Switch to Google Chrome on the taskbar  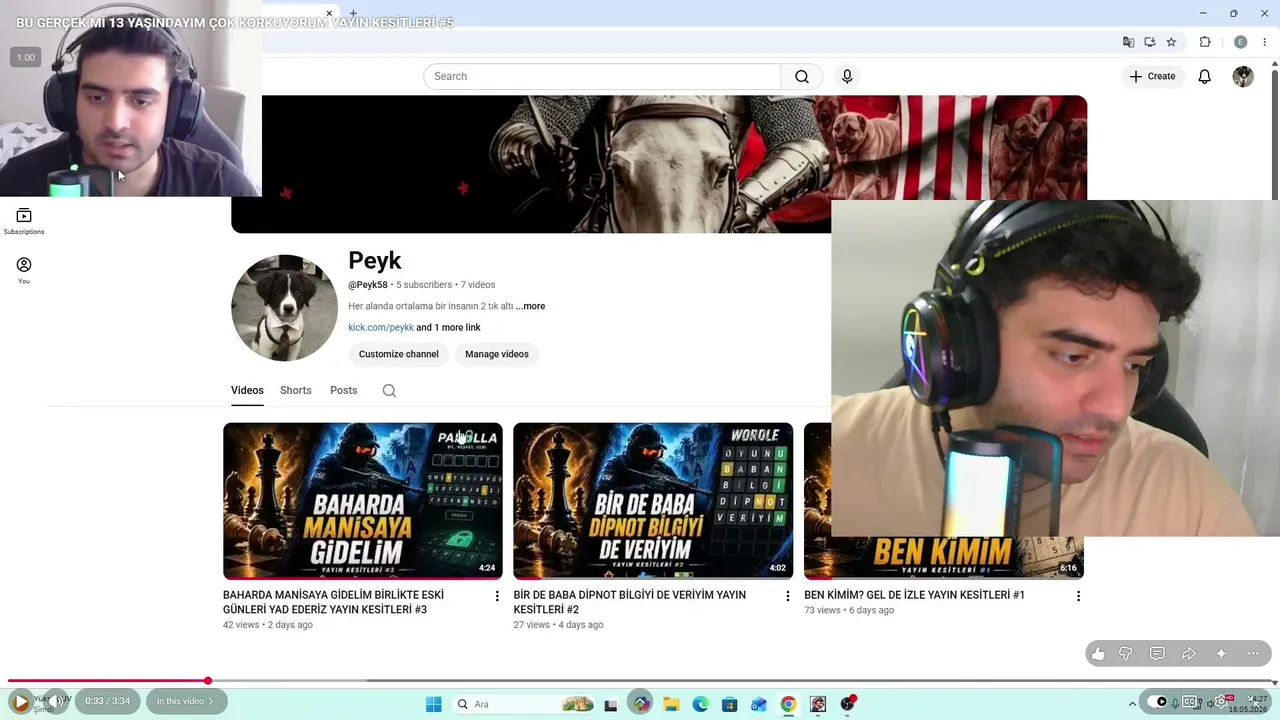(x=788, y=704)
